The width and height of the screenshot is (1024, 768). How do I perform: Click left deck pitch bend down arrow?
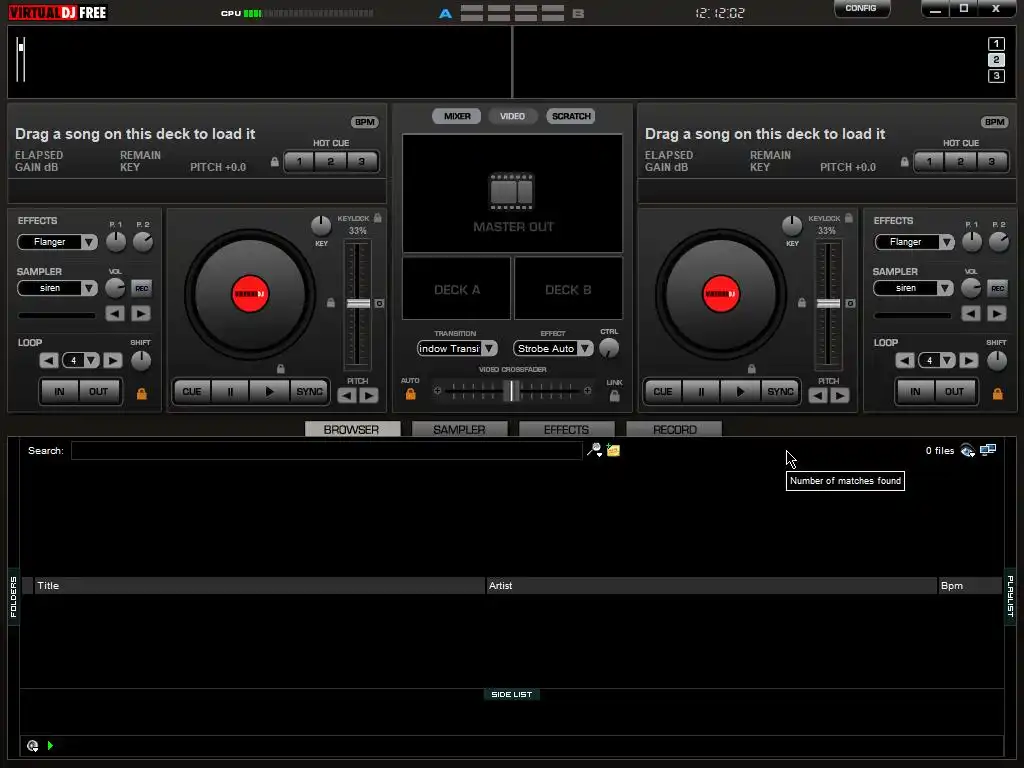click(347, 396)
